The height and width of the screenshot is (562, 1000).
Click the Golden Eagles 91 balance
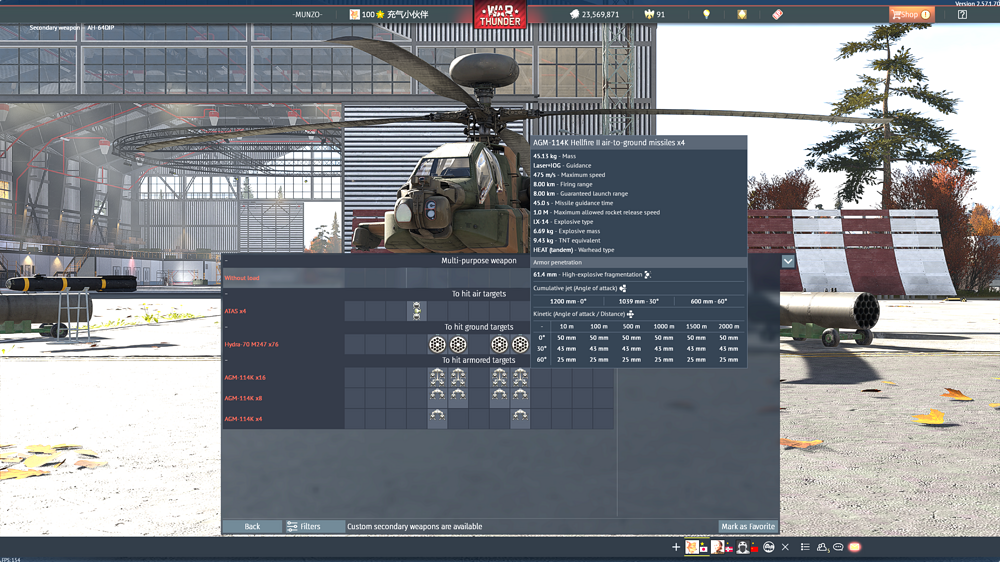tap(655, 14)
